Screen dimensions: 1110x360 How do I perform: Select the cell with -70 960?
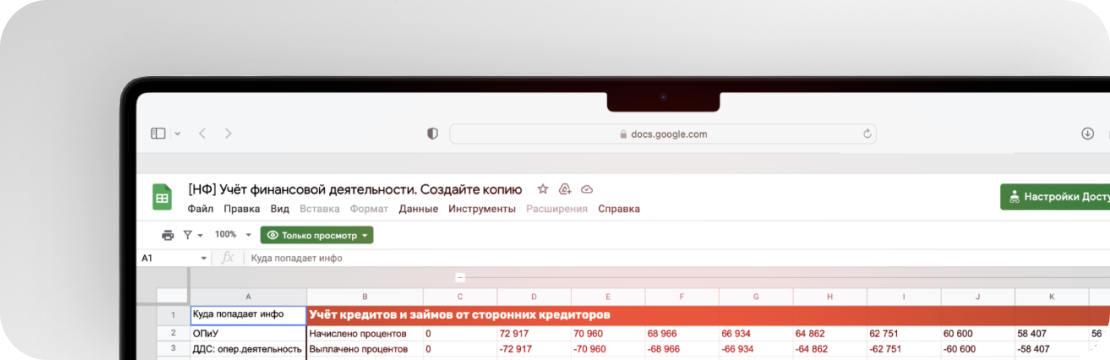tap(608, 349)
